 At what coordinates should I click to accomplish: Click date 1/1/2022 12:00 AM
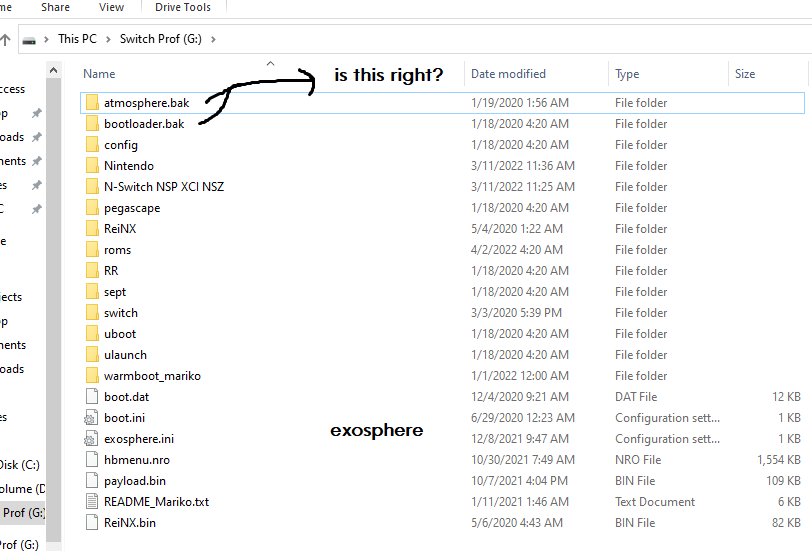point(520,375)
